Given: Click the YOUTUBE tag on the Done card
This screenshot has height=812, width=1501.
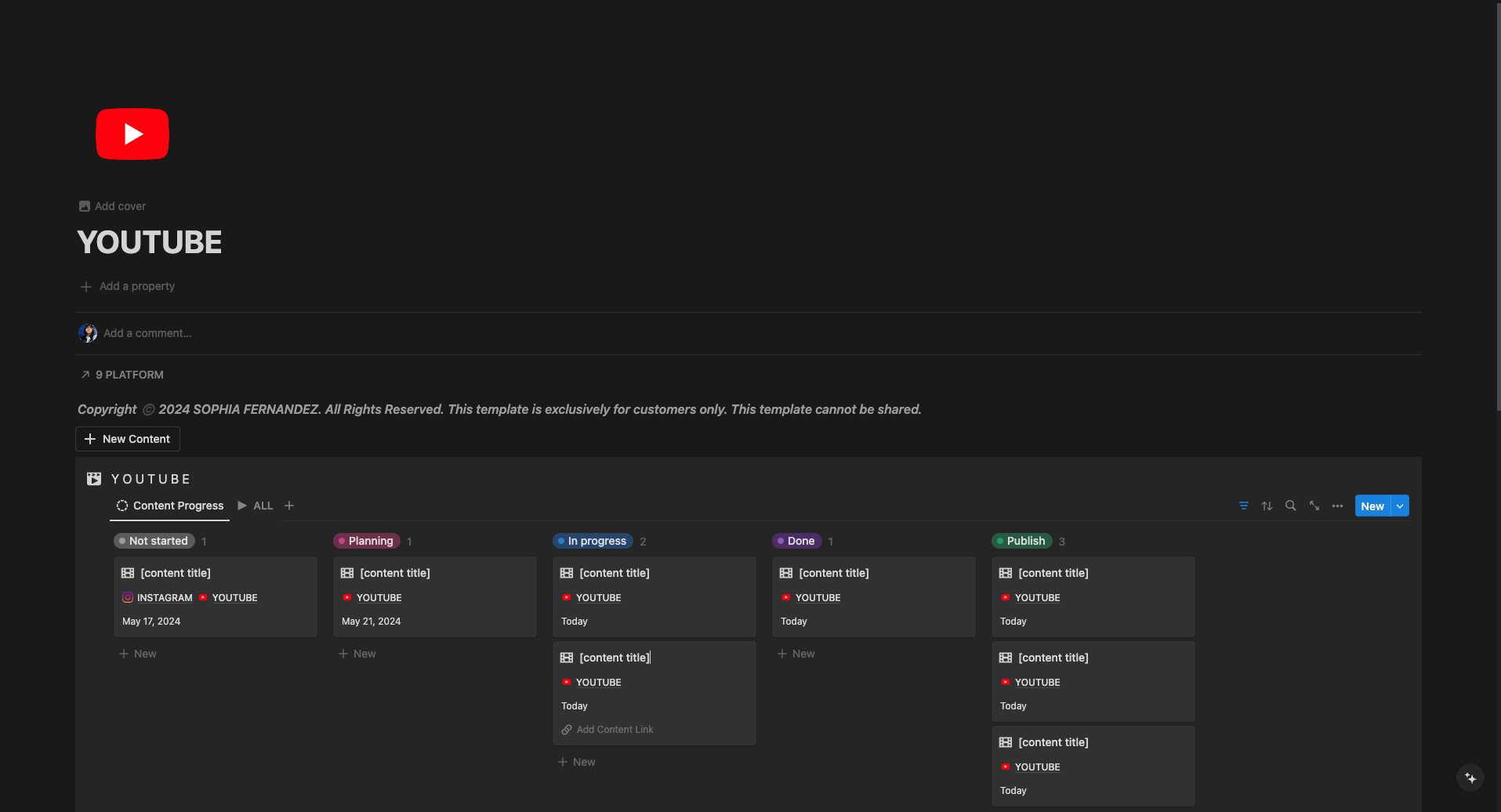Looking at the screenshot, I should tap(811, 597).
